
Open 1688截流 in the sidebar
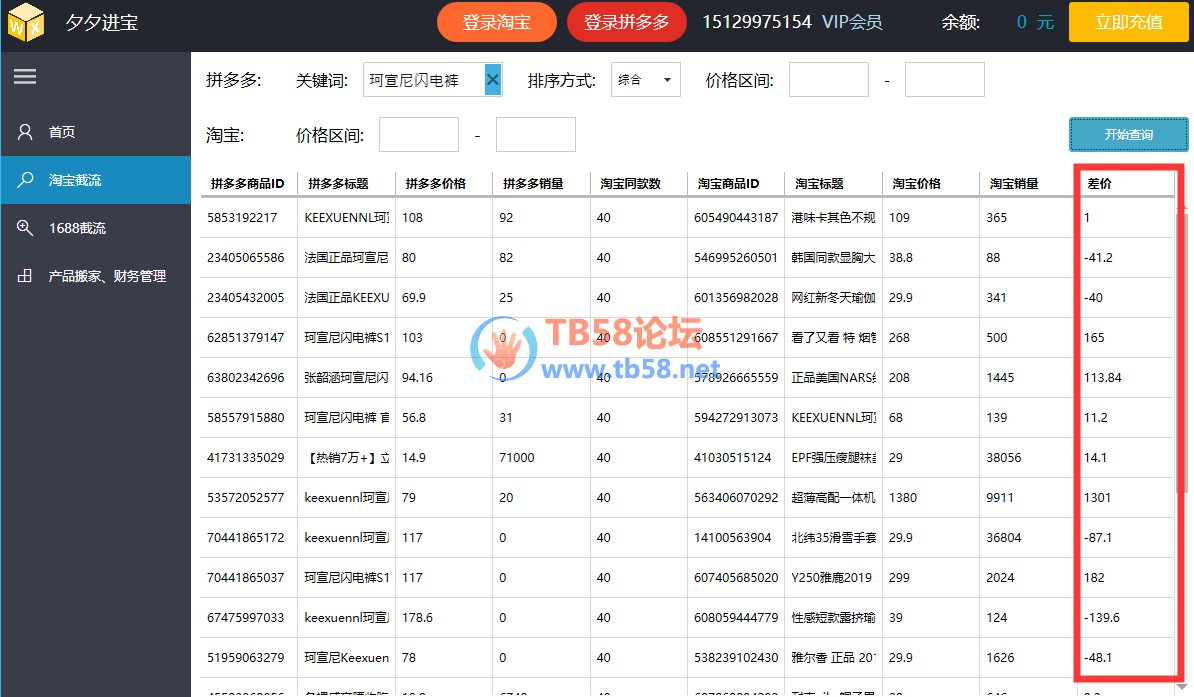(95, 228)
